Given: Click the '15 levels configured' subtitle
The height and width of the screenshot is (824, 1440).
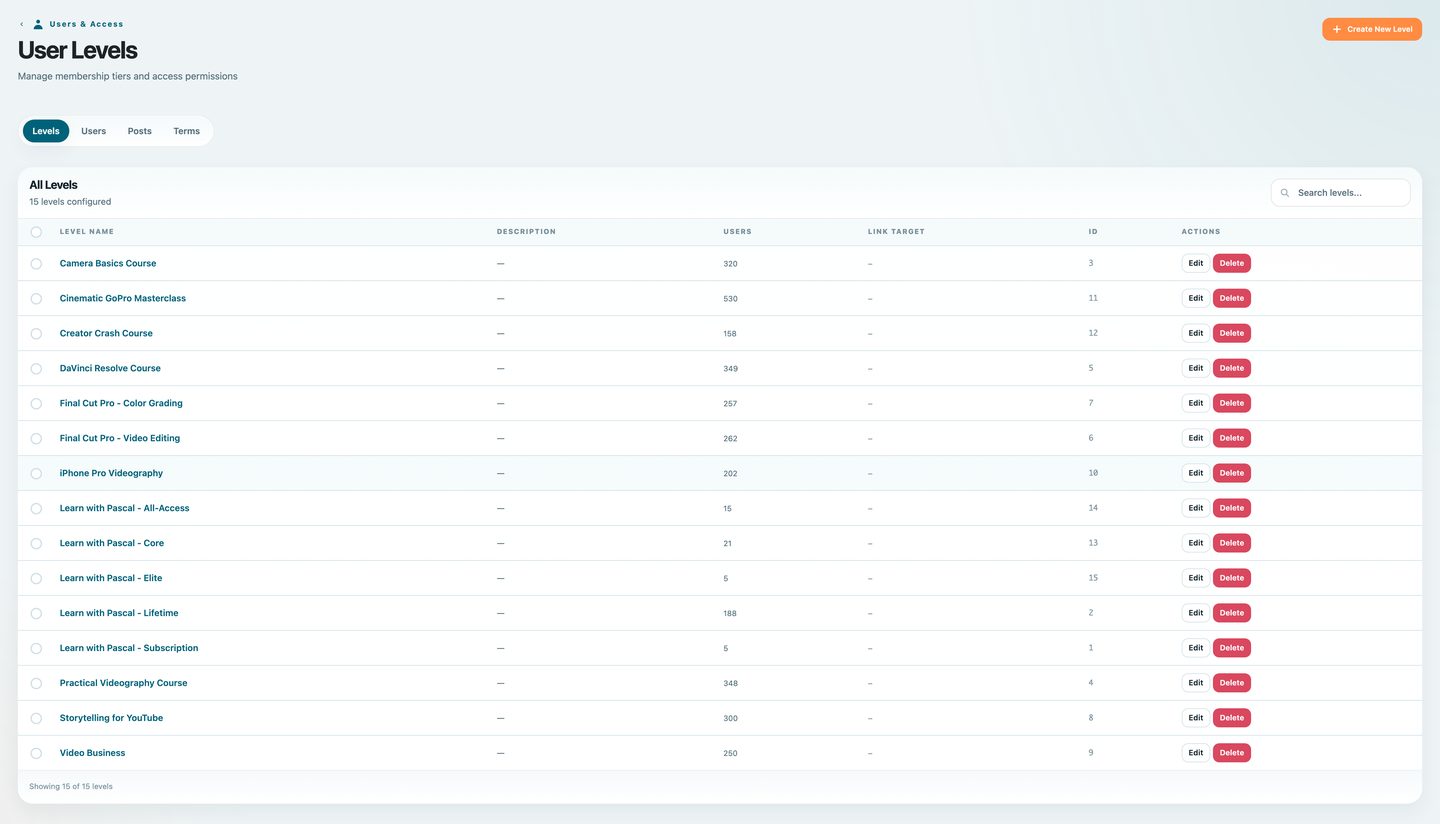Looking at the screenshot, I should (x=70, y=202).
